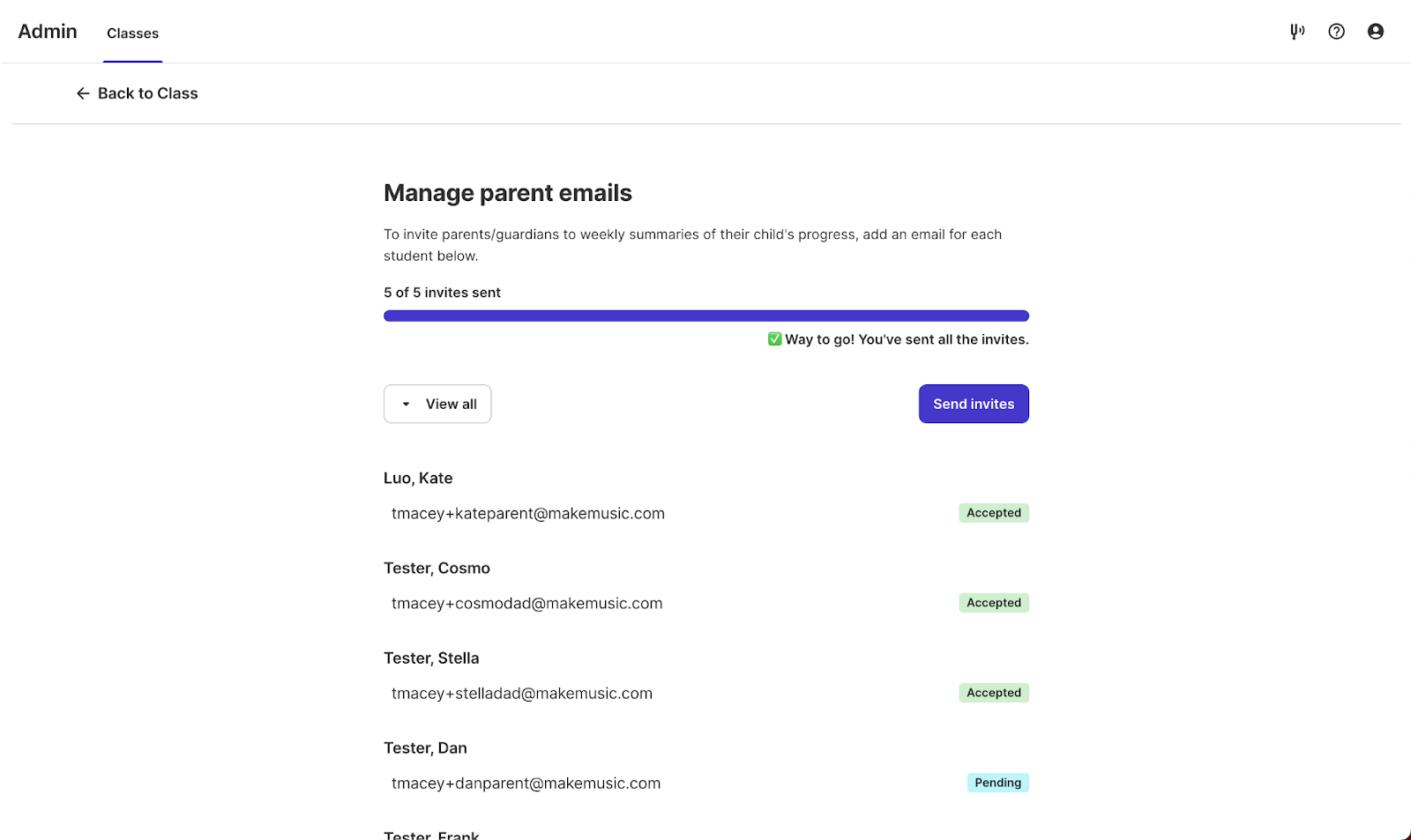Go Back to Class
The width and height of the screenshot is (1411, 840).
(138, 93)
